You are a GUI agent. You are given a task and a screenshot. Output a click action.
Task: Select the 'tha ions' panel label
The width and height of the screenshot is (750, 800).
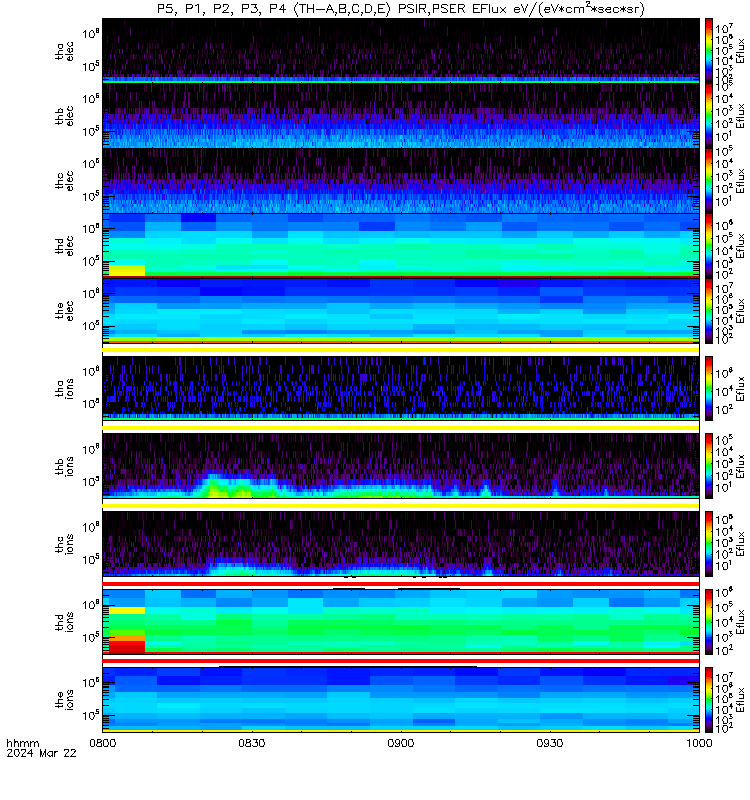[65, 388]
